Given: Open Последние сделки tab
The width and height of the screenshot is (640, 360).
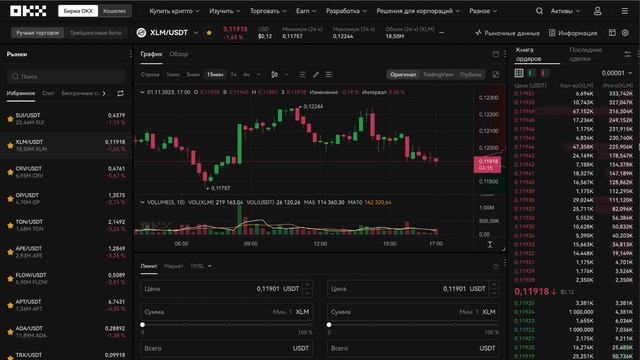Looking at the screenshot, I should pyautogui.click(x=585, y=54).
